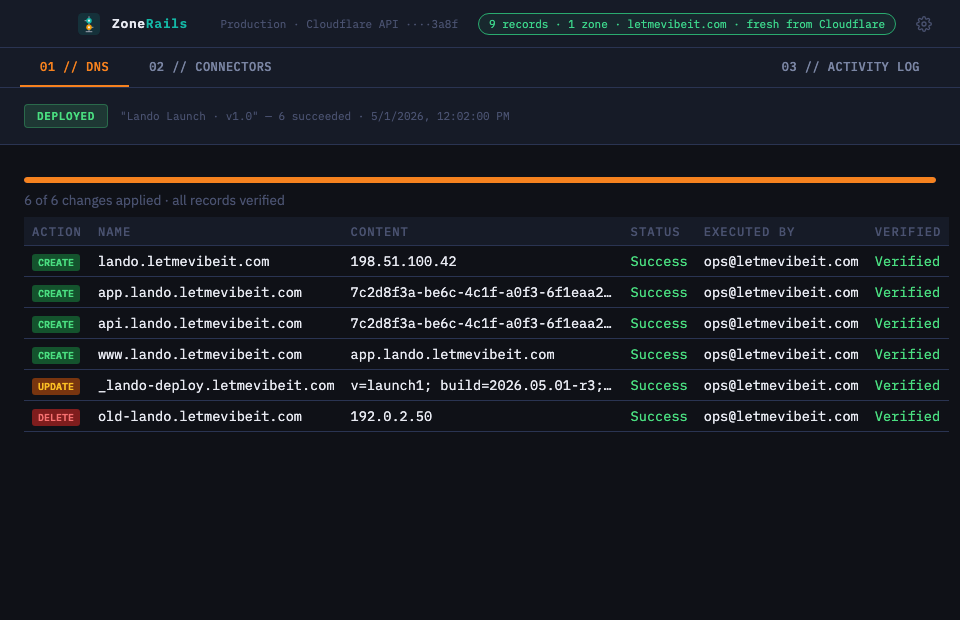Click the ZoneRails traffic light logo
The width and height of the screenshot is (960, 620).
(x=89, y=24)
